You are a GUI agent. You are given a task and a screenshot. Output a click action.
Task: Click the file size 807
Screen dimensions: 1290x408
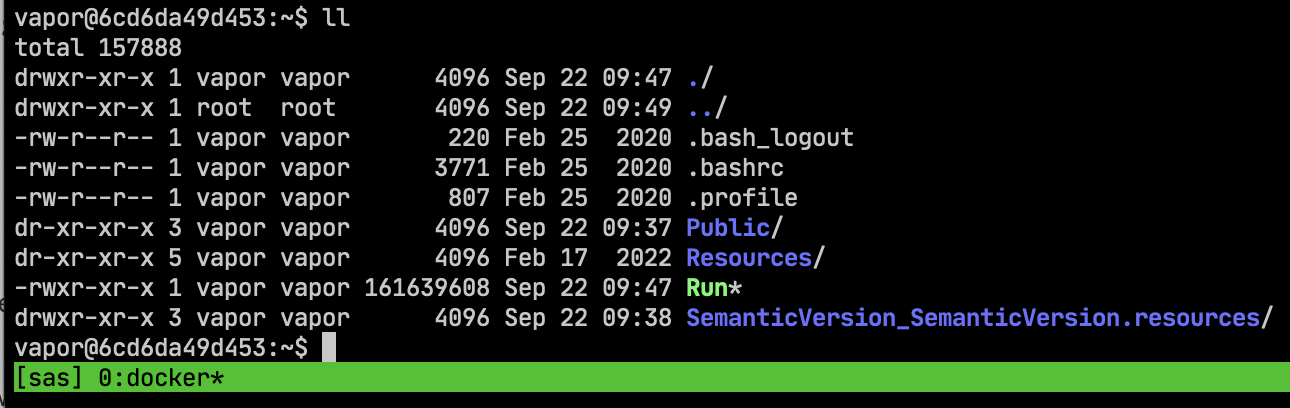coord(469,197)
